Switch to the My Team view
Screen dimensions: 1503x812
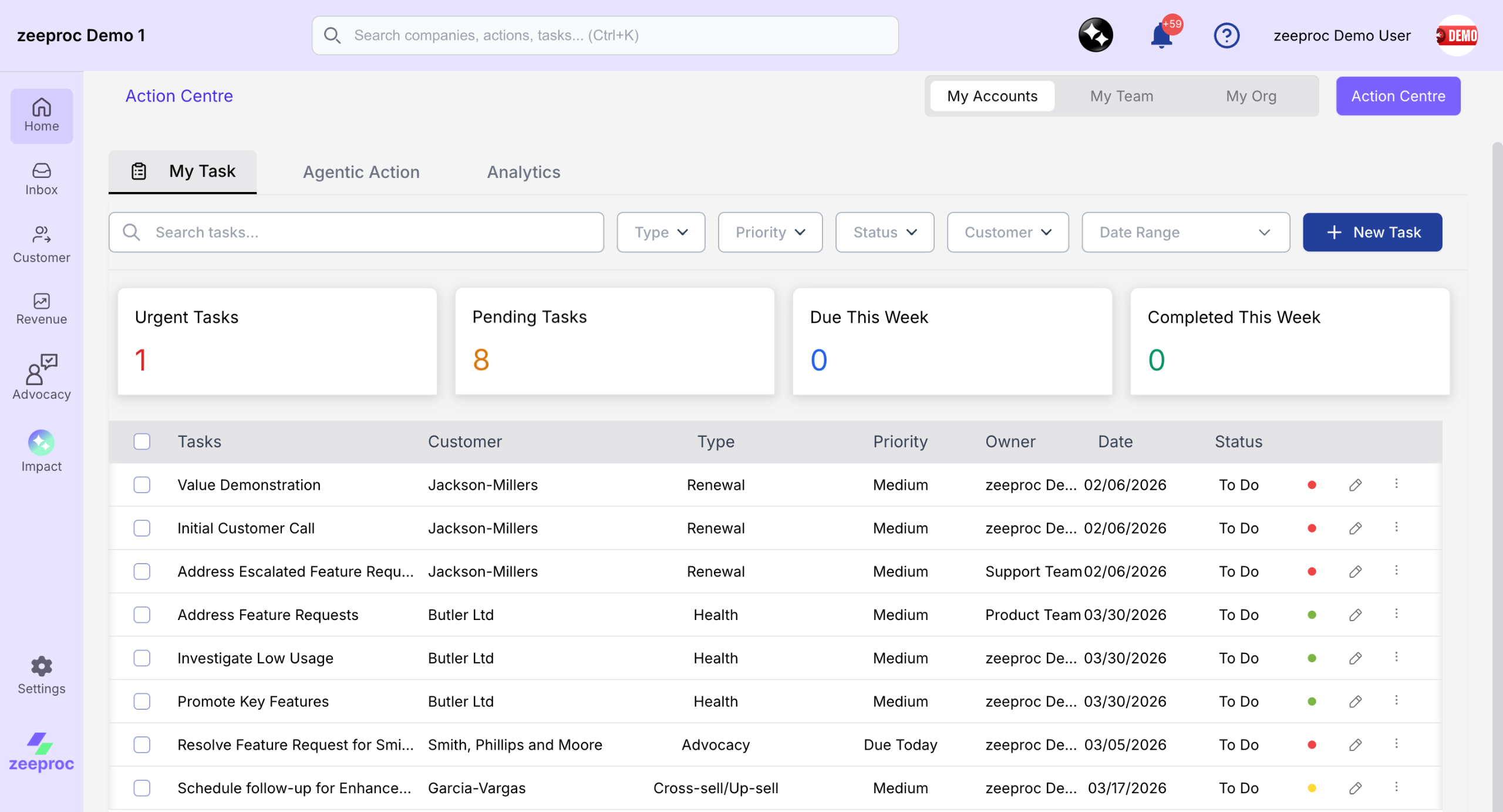(x=1121, y=96)
